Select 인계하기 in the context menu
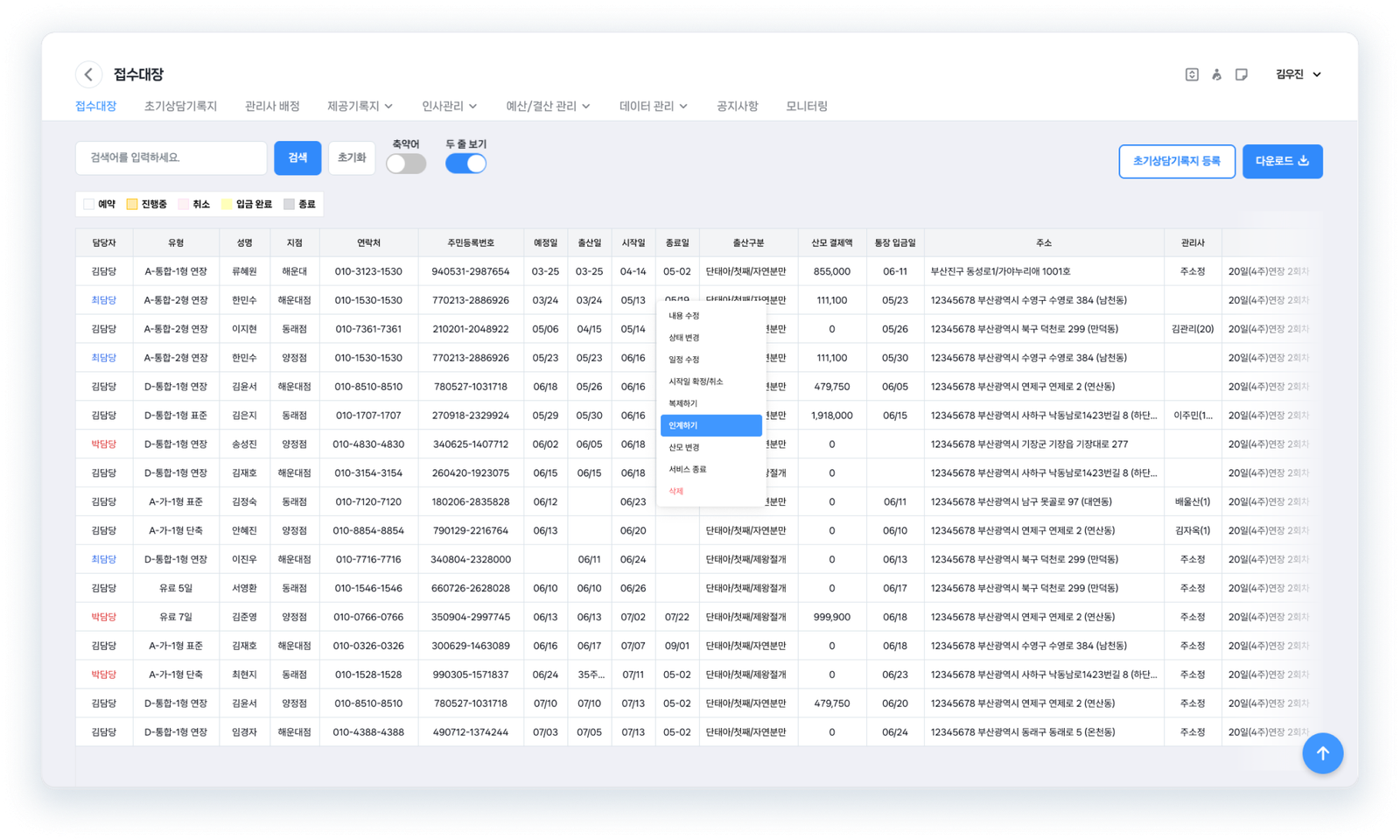This screenshot has height=840, width=1400. (x=710, y=425)
